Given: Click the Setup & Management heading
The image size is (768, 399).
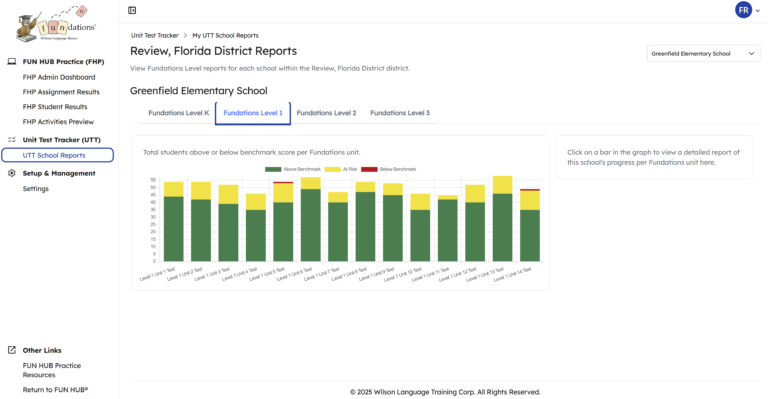Looking at the screenshot, I should pos(59,173).
